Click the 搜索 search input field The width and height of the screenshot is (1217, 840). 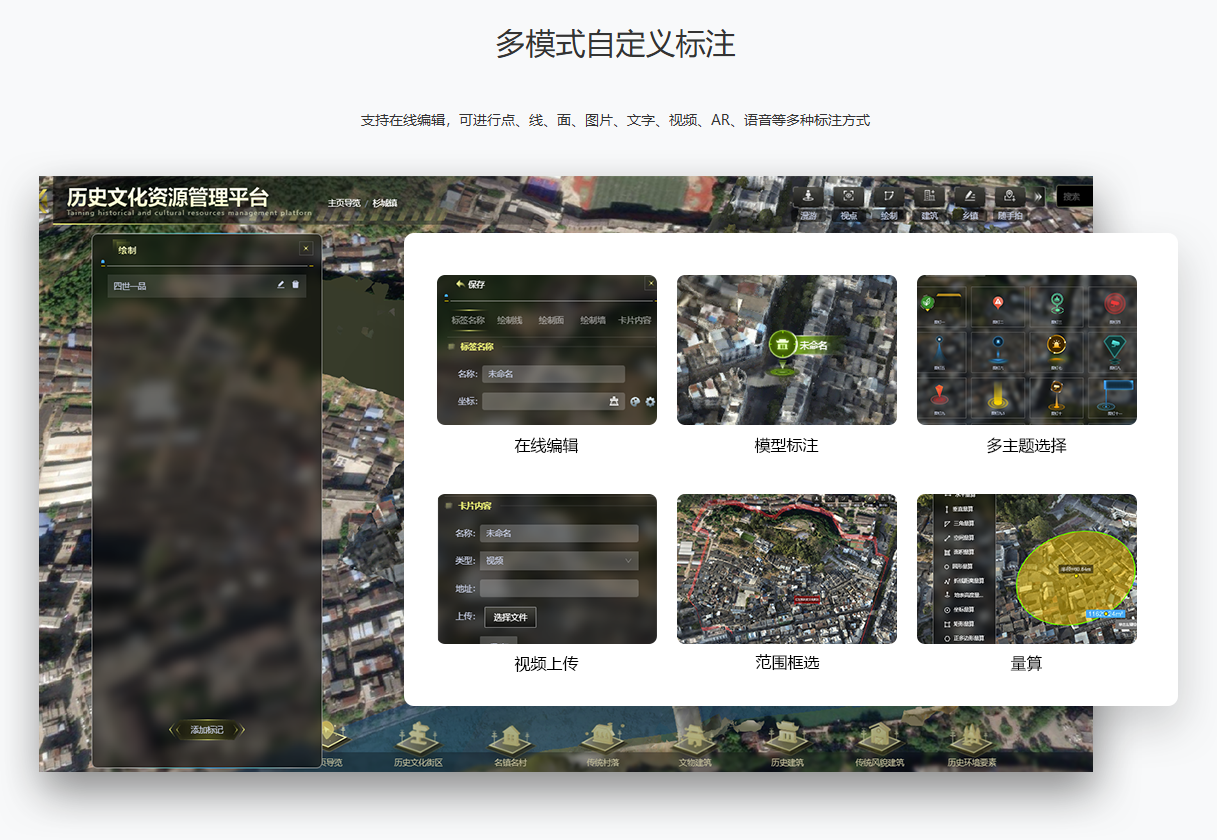tap(1074, 197)
